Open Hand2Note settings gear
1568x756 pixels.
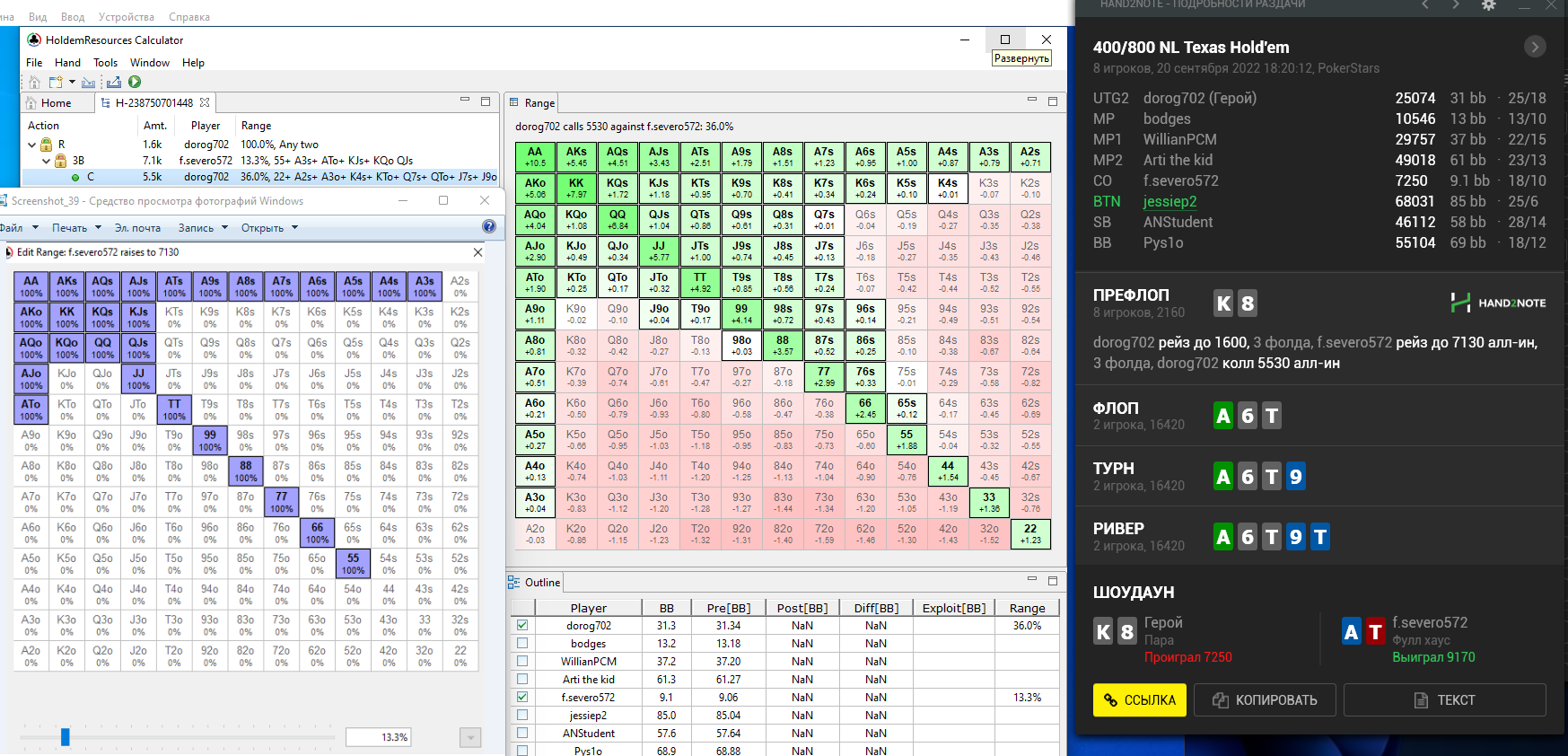[1488, 4]
